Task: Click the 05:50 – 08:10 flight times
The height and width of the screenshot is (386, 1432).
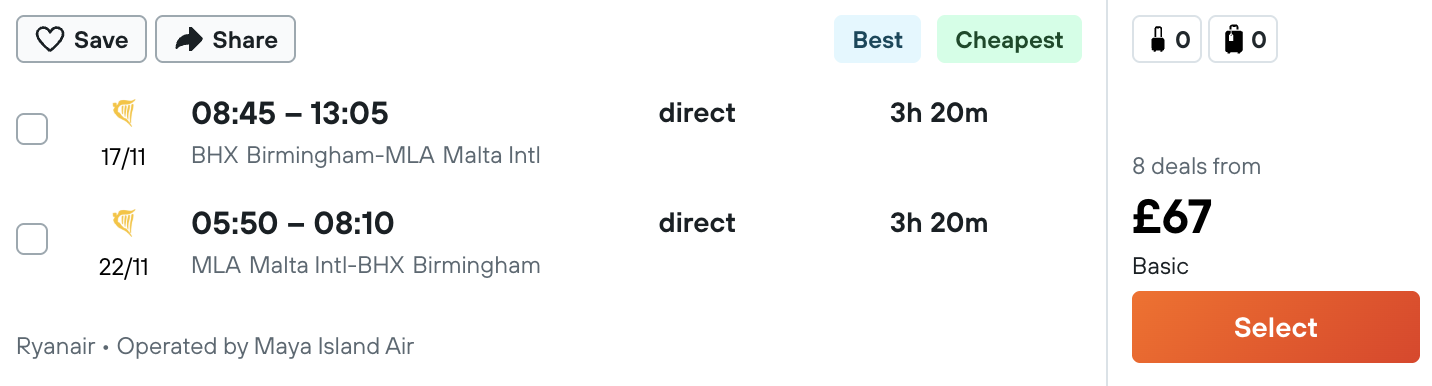Action: [293, 222]
